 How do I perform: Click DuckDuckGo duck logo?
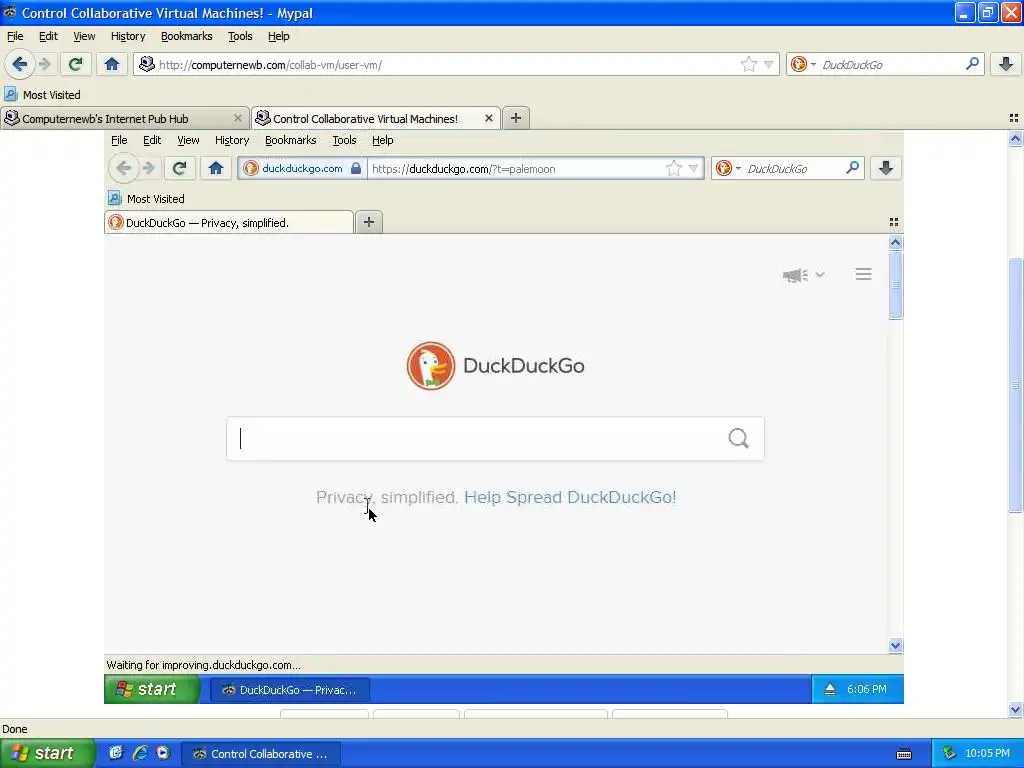coord(430,366)
